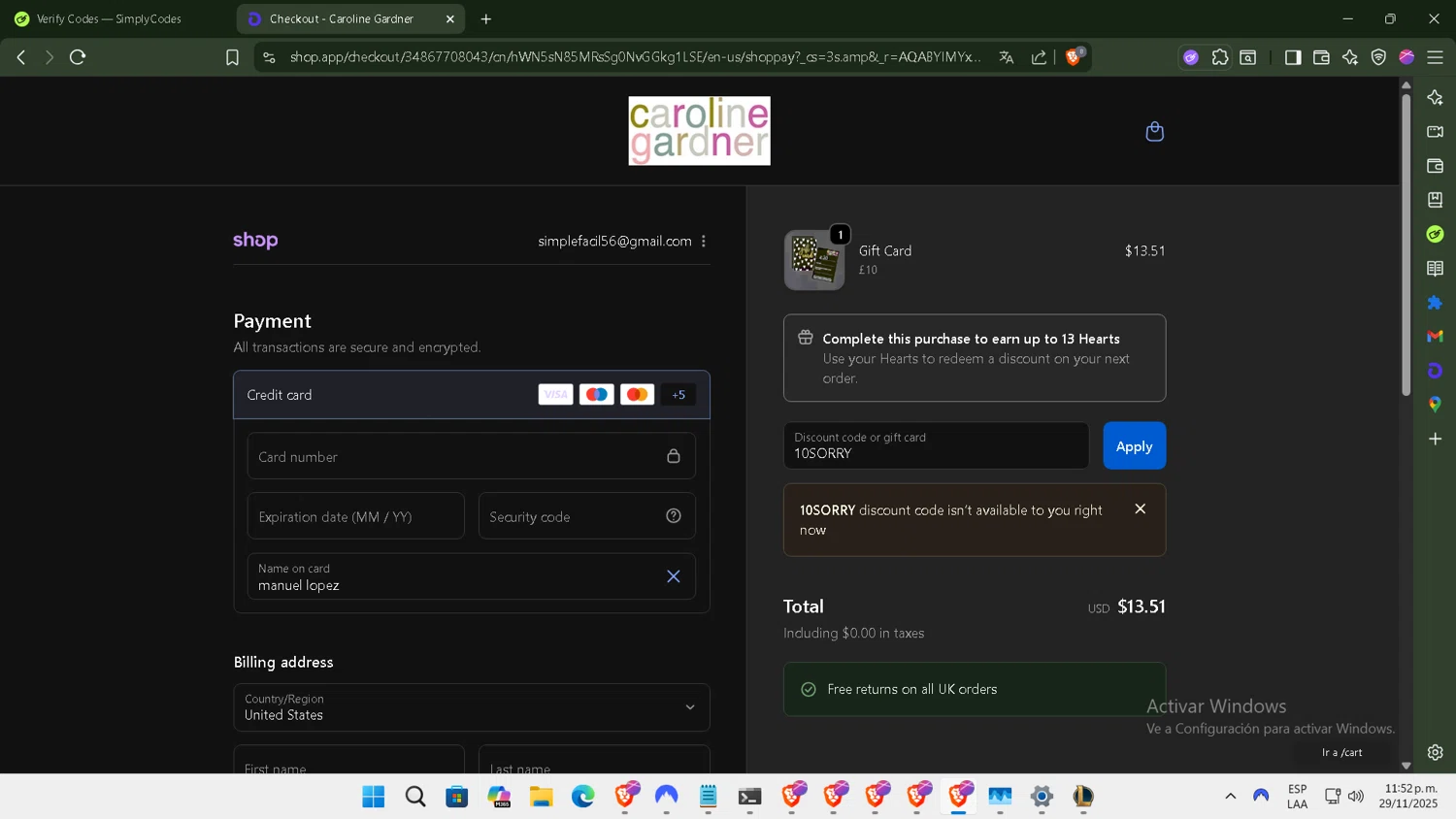Click the Mastercard card icon
This screenshot has width=1456, height=819.
637,394
